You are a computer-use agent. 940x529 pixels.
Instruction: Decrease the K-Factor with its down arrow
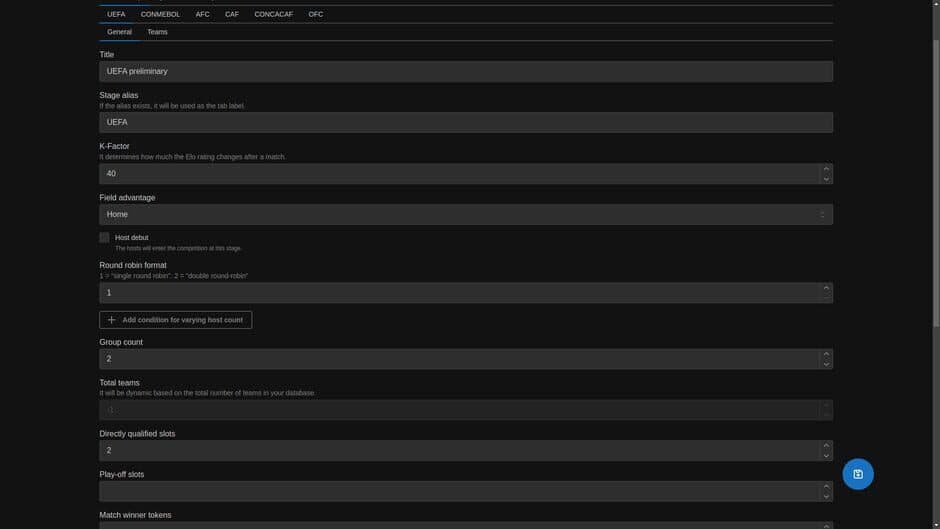point(826,179)
